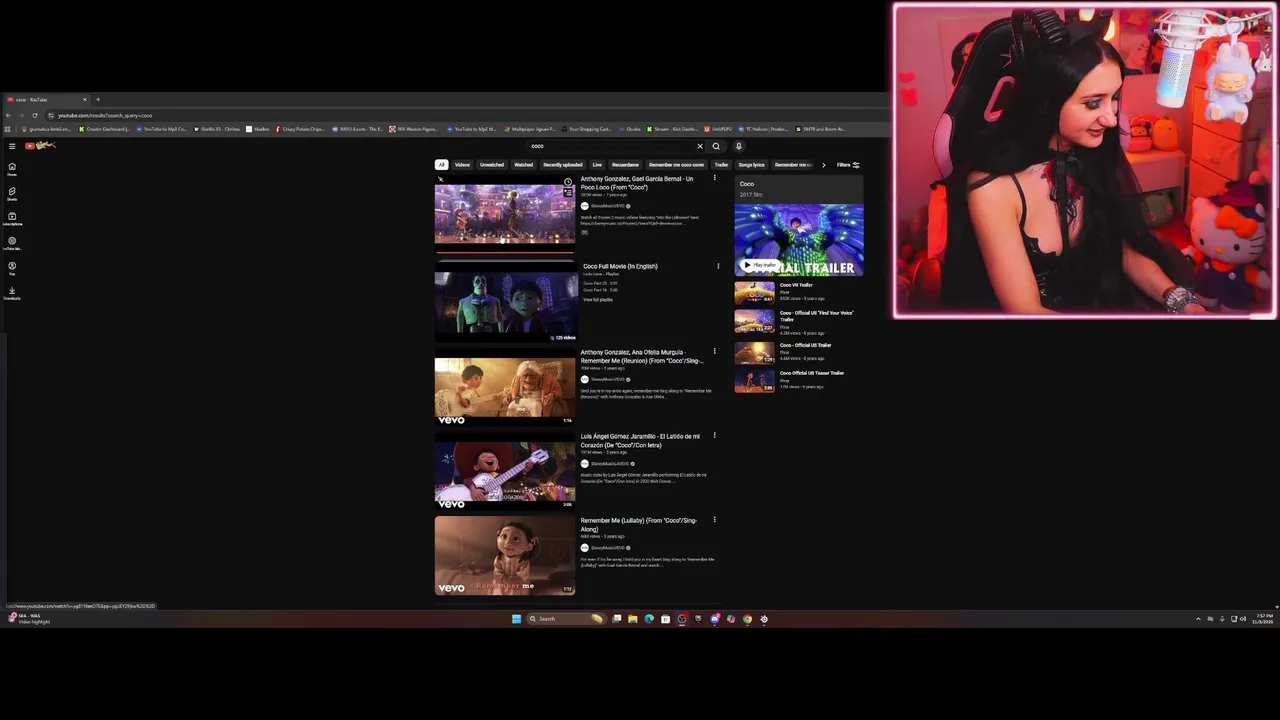The image size is (1280, 720).
Task: Select the Recently uploaded filter chip
Action: [x=563, y=165]
